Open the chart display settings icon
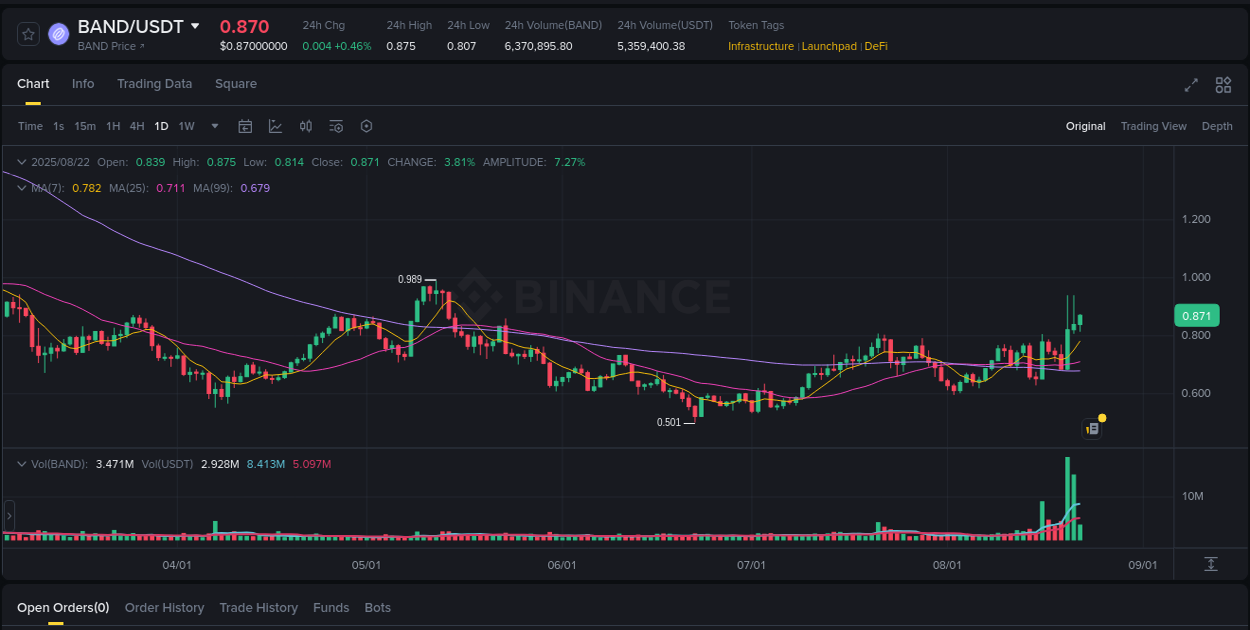Screen dimensions: 1250x630 (336, 126)
